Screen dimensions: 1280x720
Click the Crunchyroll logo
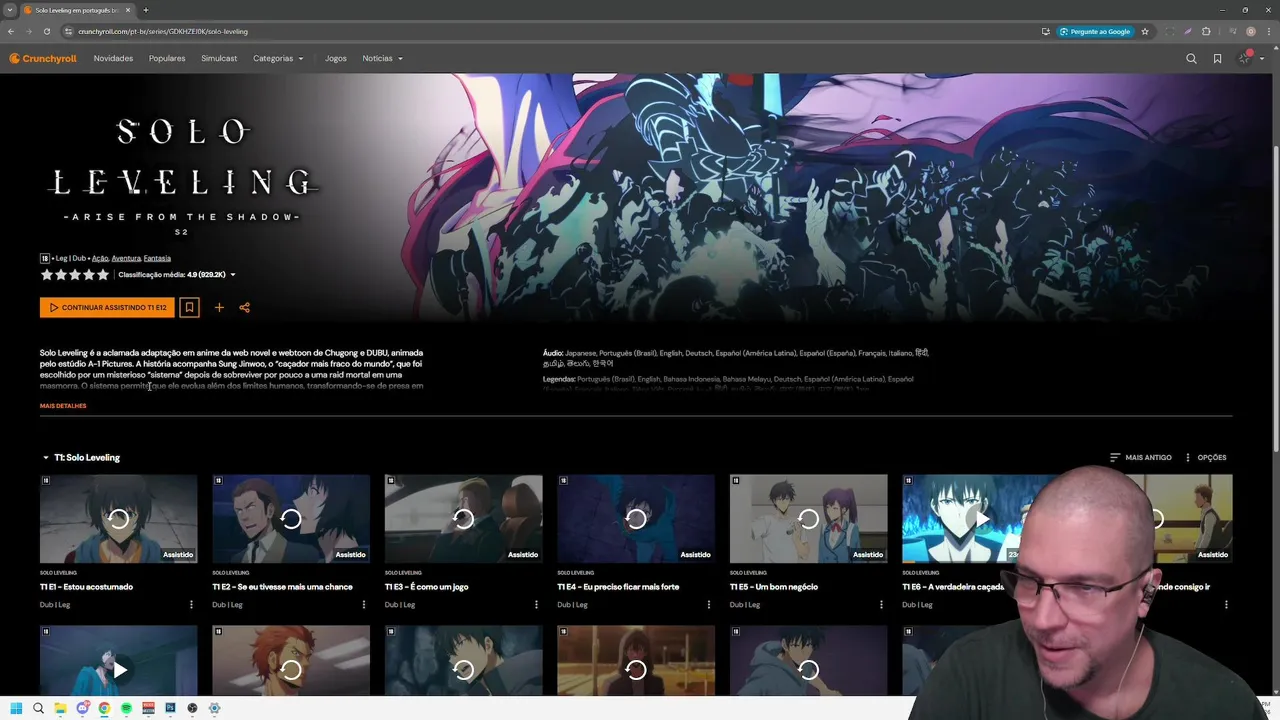(43, 59)
